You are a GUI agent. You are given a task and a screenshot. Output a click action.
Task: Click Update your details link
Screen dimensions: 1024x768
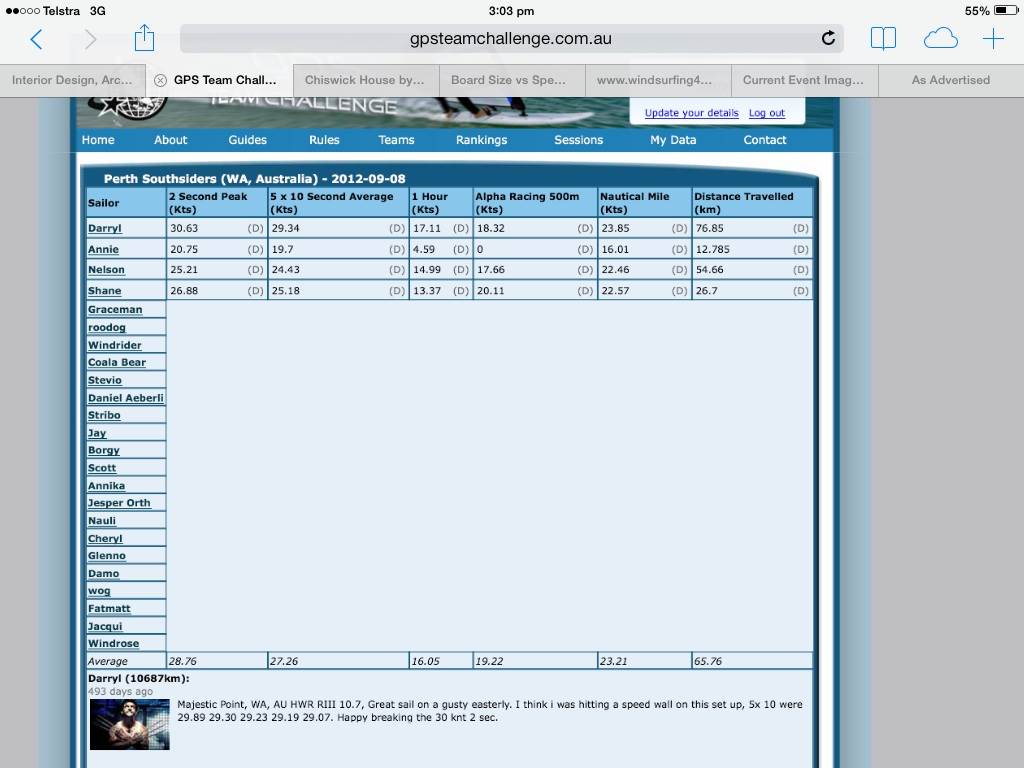coord(691,113)
